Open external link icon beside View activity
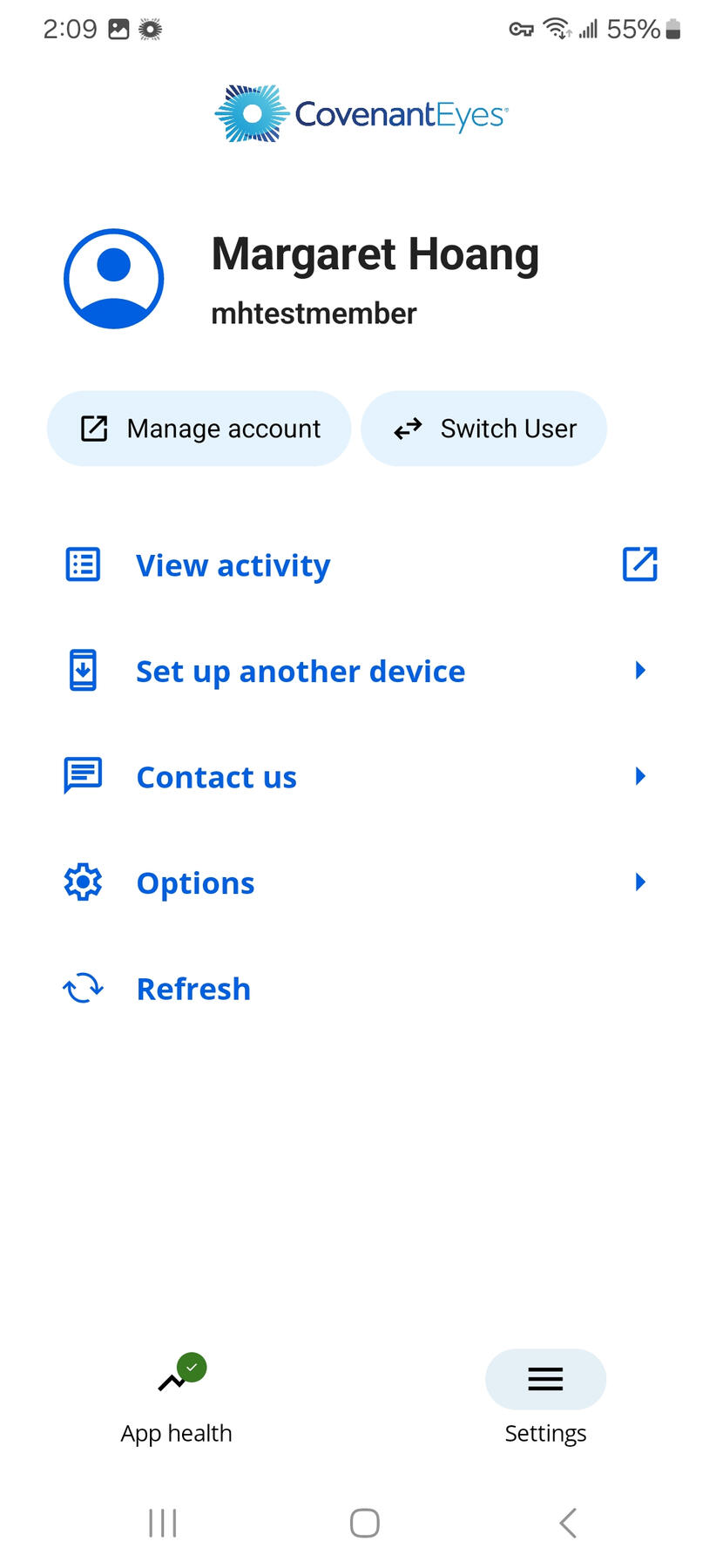The image size is (723, 1568). coord(639,564)
